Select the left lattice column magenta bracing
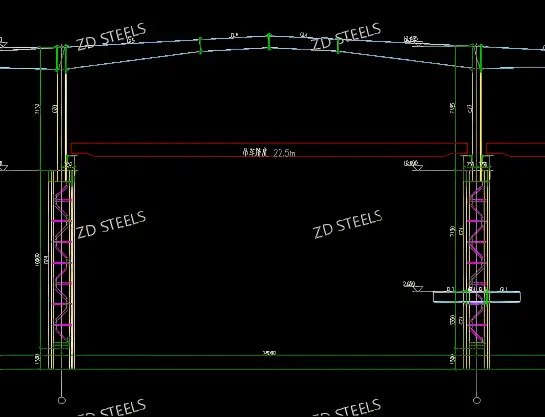Viewport: 545px width, 417px height. pos(62,263)
